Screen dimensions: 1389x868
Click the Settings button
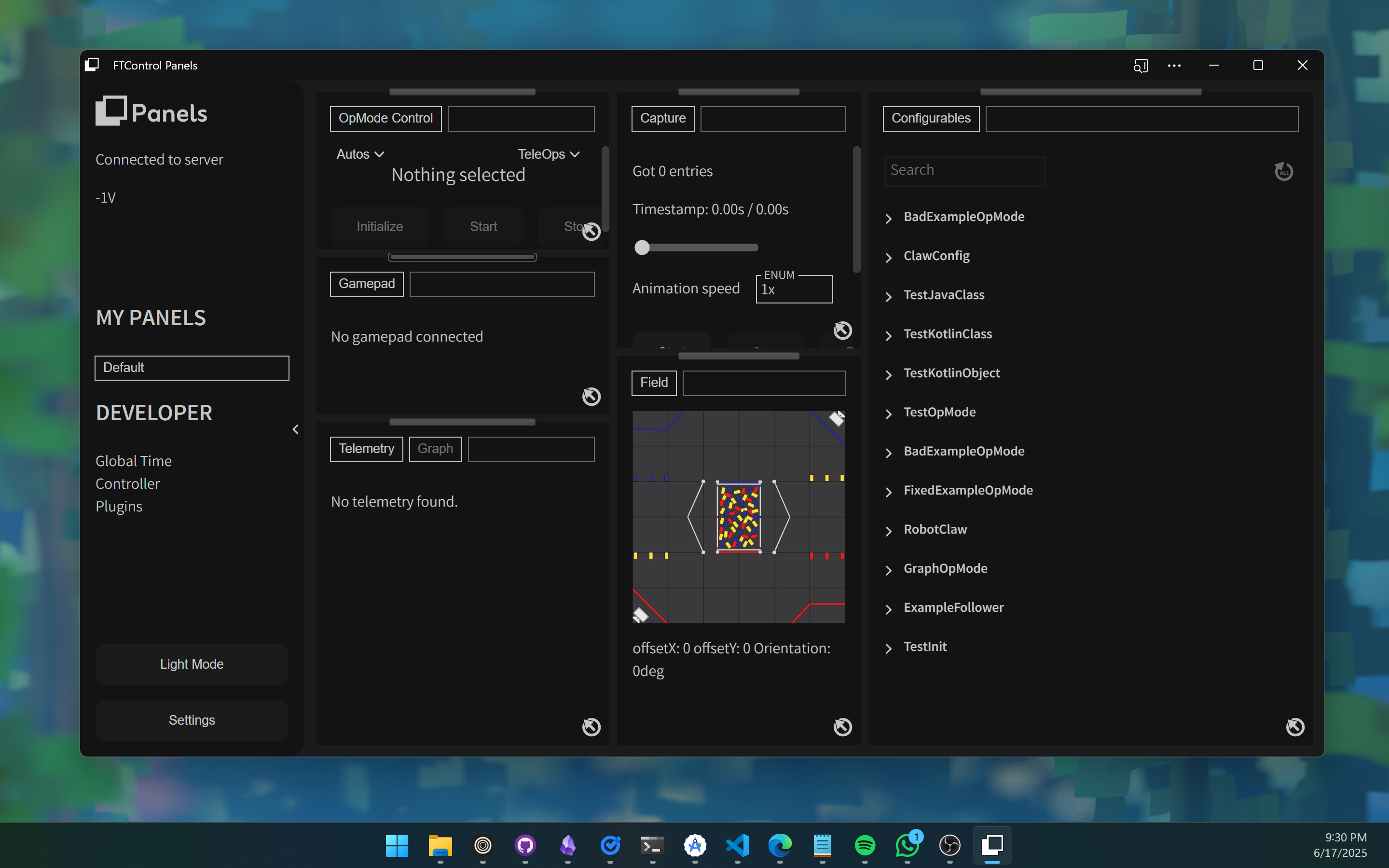pos(192,720)
